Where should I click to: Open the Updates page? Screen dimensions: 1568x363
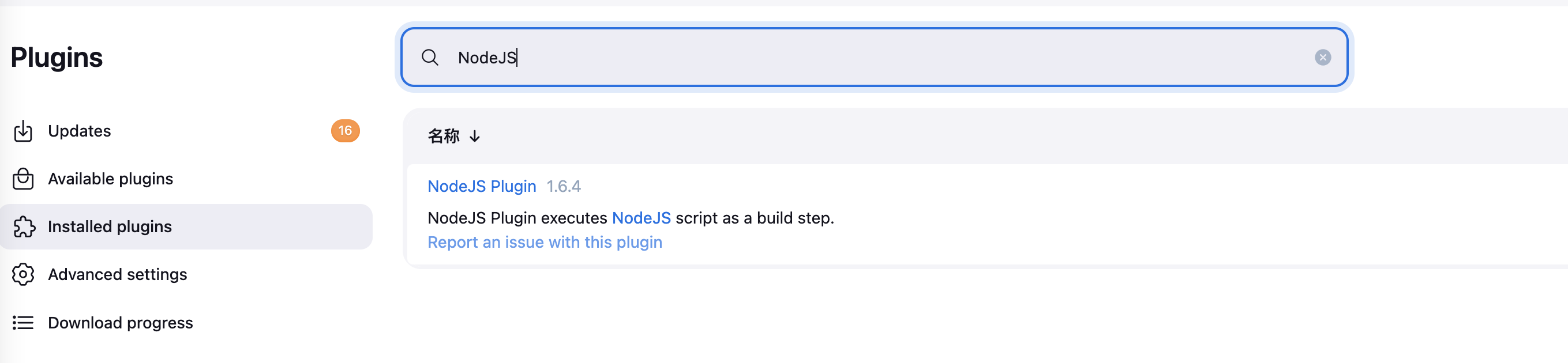[79, 131]
